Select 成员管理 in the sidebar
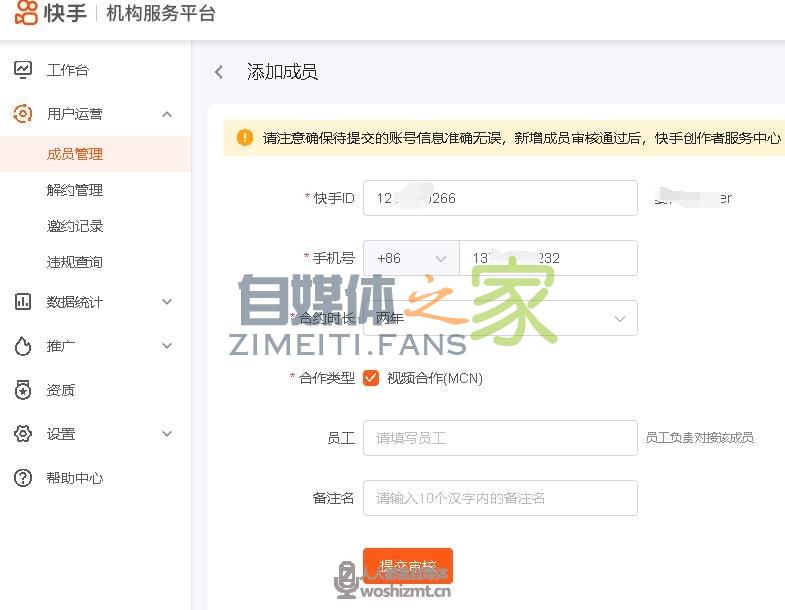This screenshot has height=610, width=785. click(x=75, y=154)
